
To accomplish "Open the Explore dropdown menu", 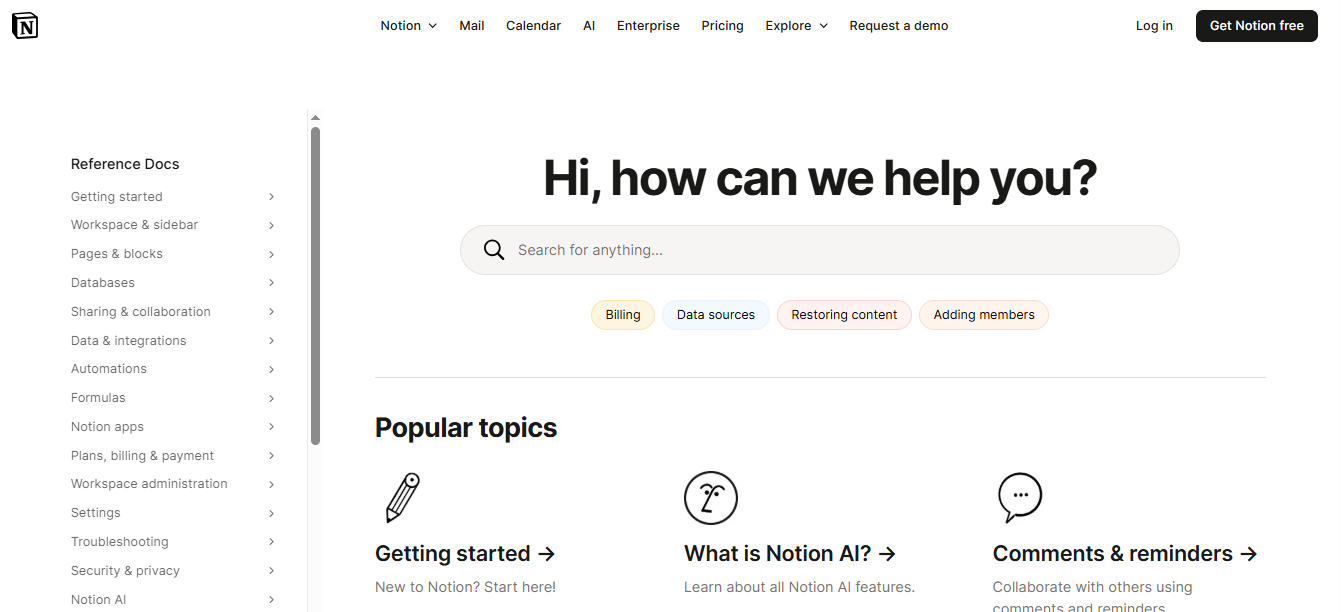I will click(x=797, y=26).
